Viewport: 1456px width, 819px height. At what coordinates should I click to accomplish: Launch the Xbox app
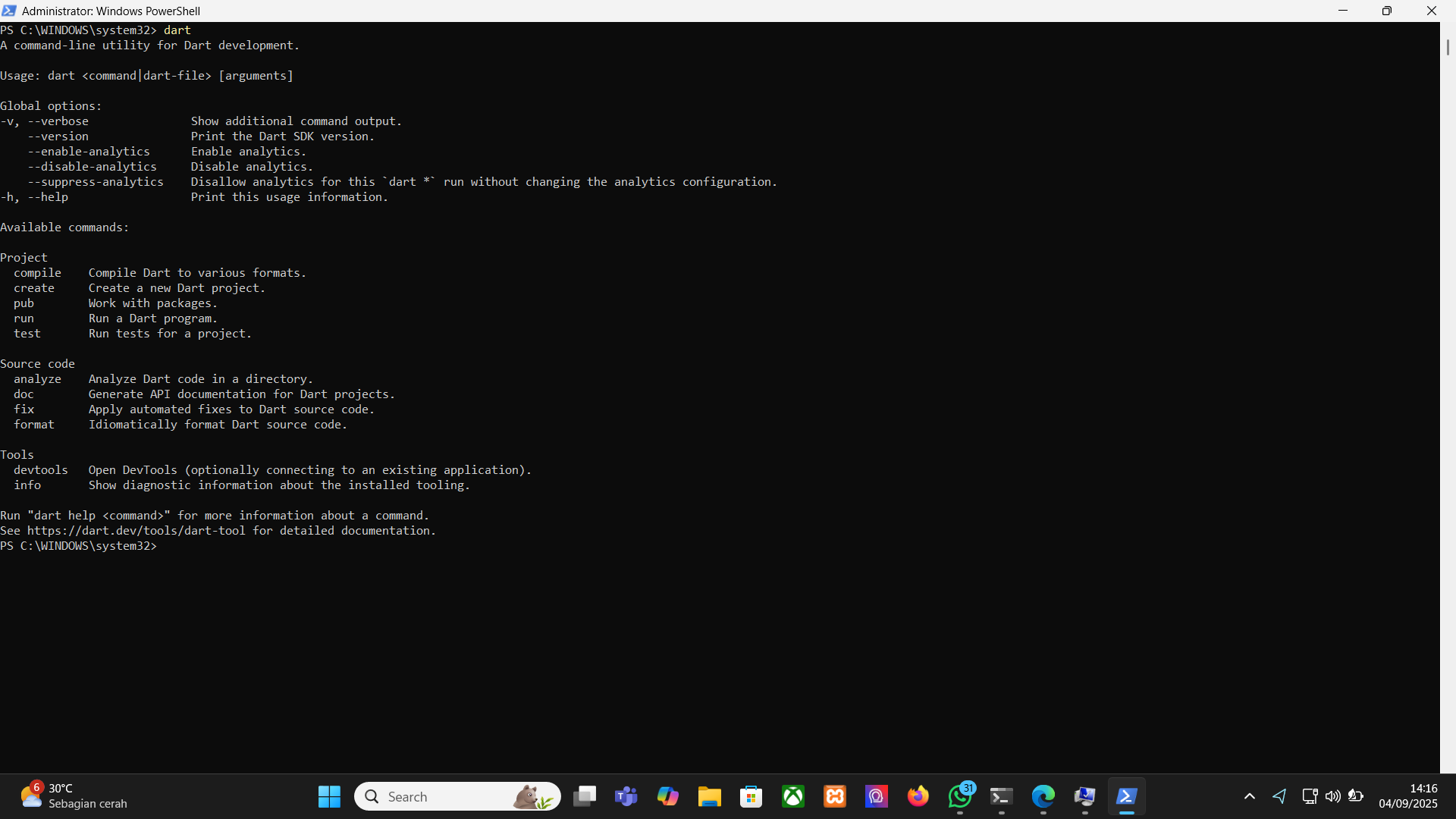(x=792, y=797)
